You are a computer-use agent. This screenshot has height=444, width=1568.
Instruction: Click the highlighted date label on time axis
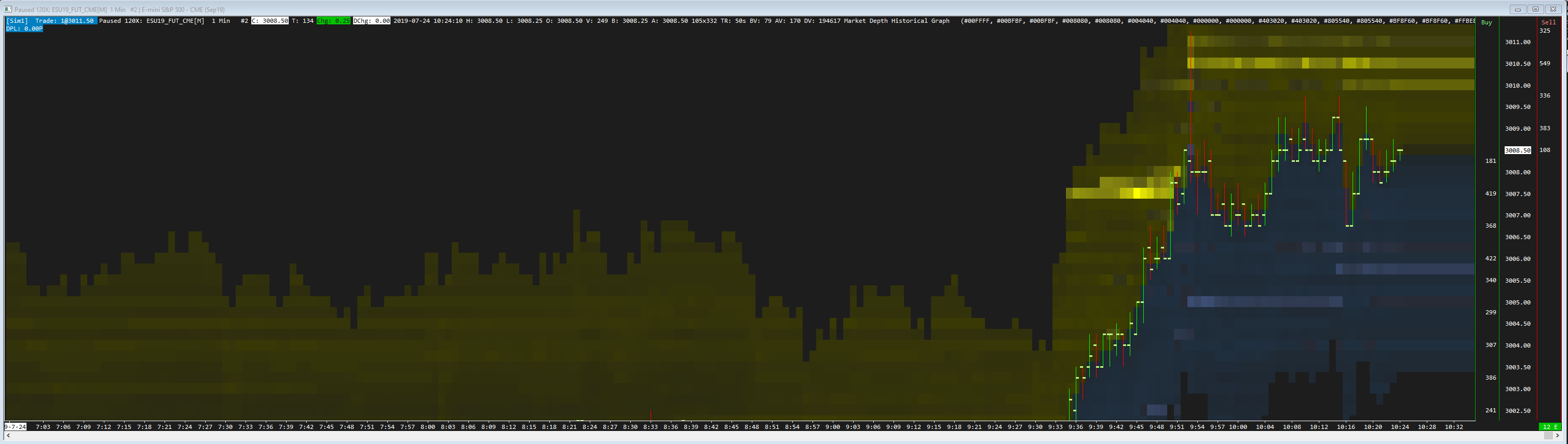click(15, 427)
